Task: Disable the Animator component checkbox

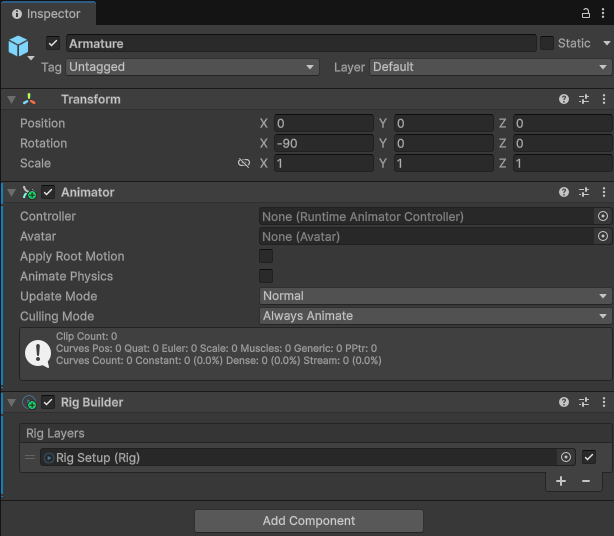Action: pos(48,192)
